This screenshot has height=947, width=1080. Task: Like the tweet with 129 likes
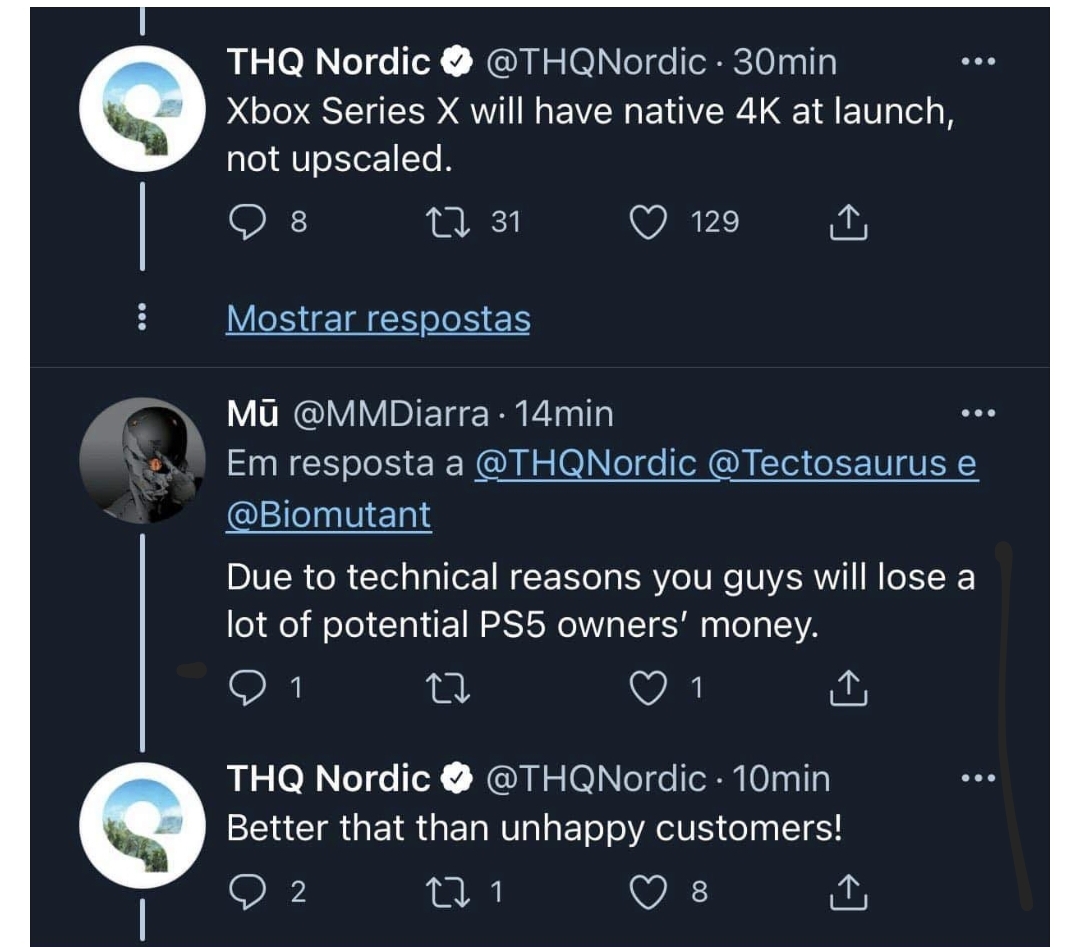tap(648, 221)
